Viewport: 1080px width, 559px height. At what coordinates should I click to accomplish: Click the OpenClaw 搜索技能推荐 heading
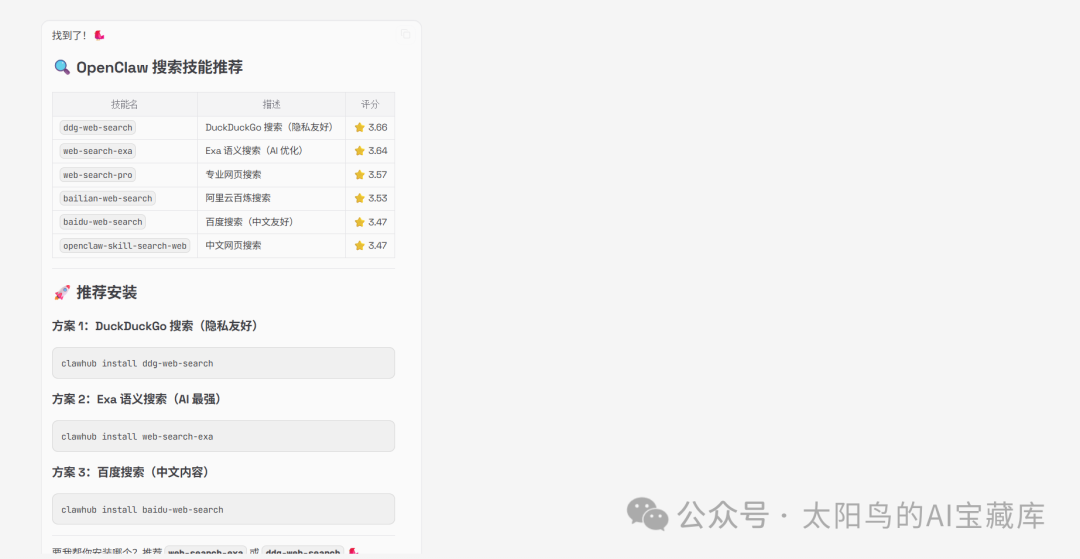pos(147,67)
